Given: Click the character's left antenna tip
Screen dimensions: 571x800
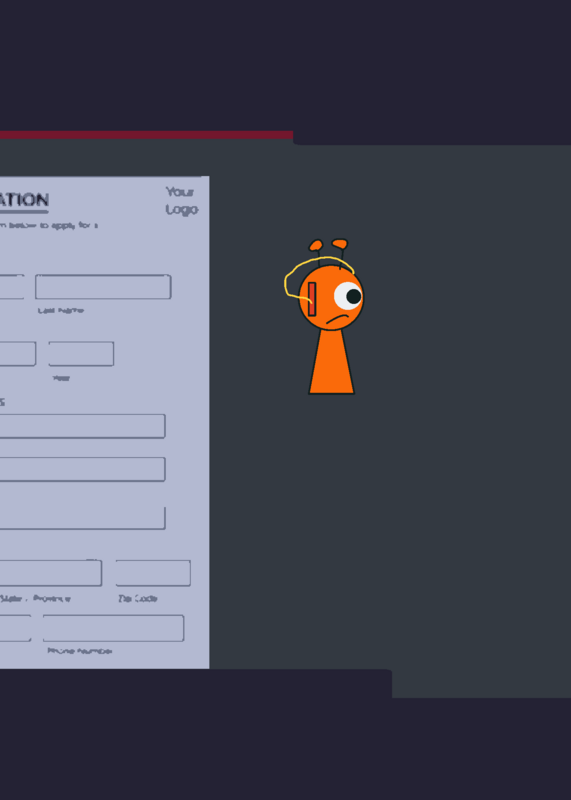Looking at the screenshot, I should [316, 245].
